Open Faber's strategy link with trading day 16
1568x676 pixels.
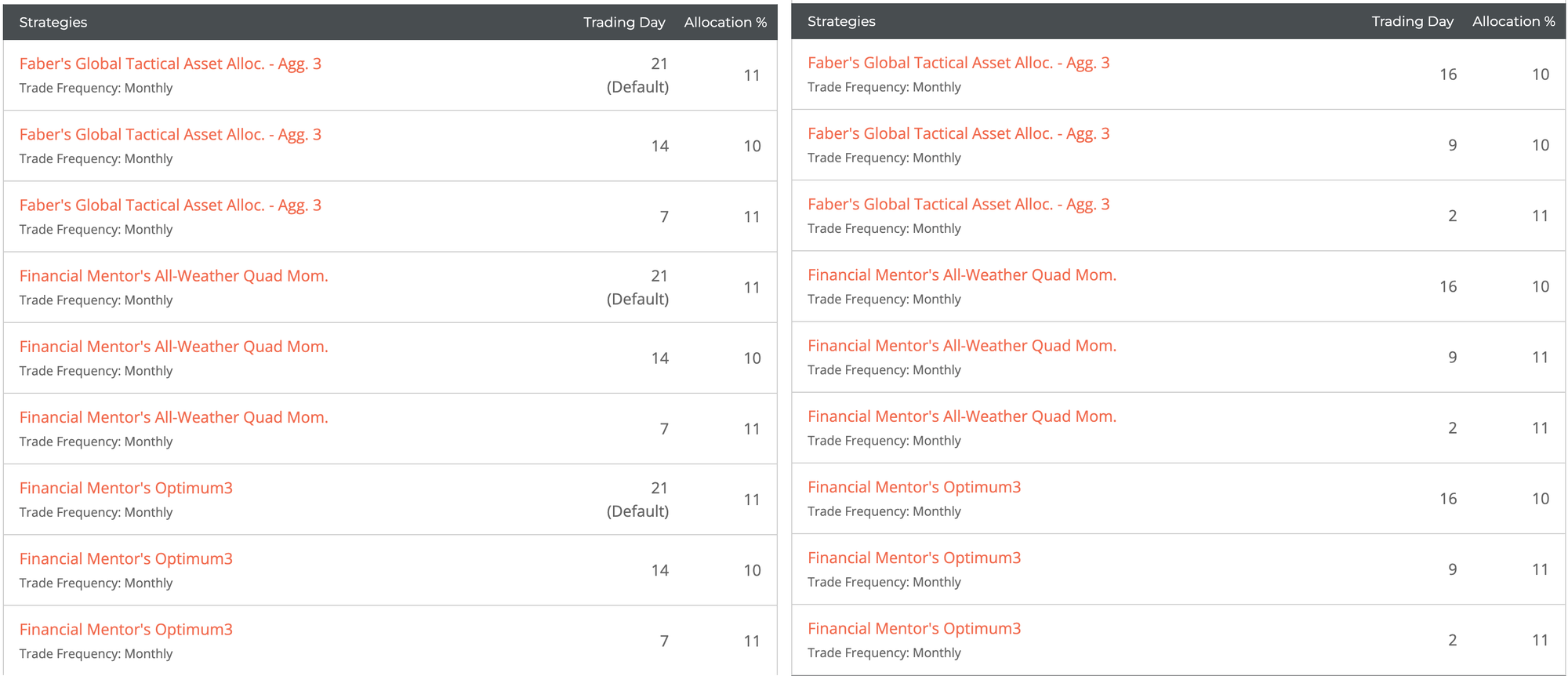pyautogui.click(x=958, y=64)
